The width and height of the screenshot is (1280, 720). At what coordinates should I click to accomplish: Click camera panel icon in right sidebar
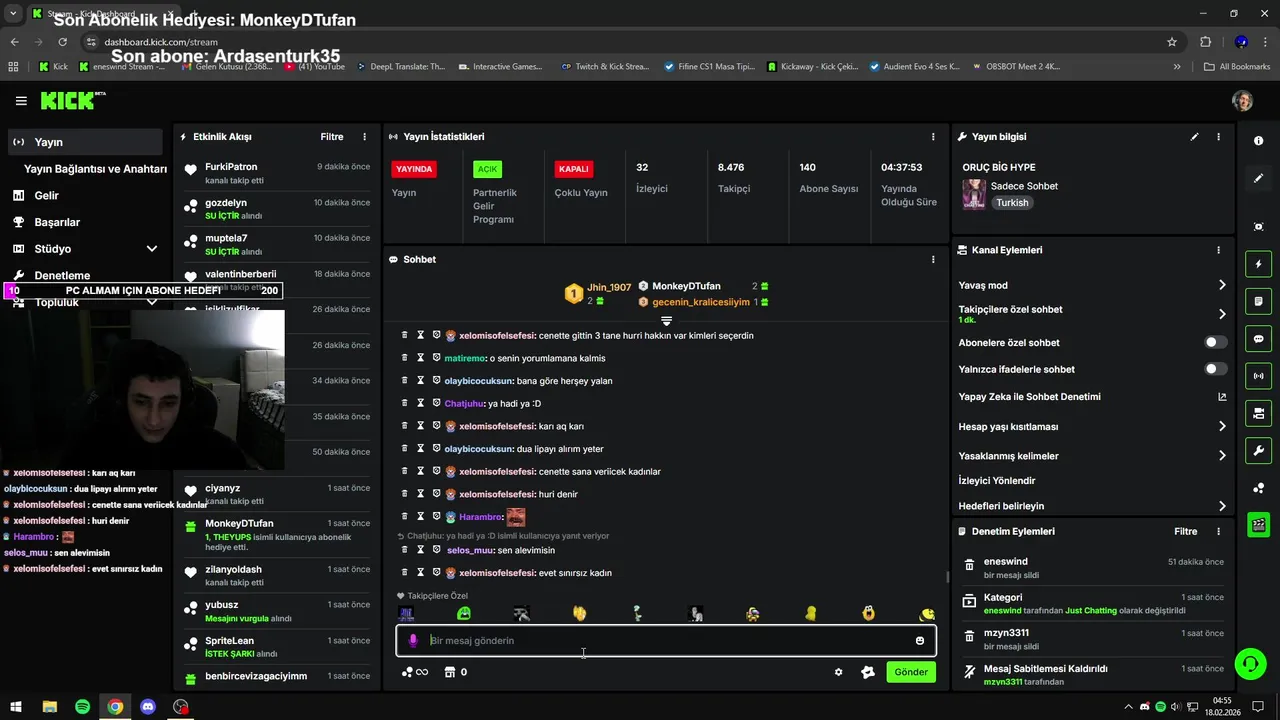[1258, 413]
